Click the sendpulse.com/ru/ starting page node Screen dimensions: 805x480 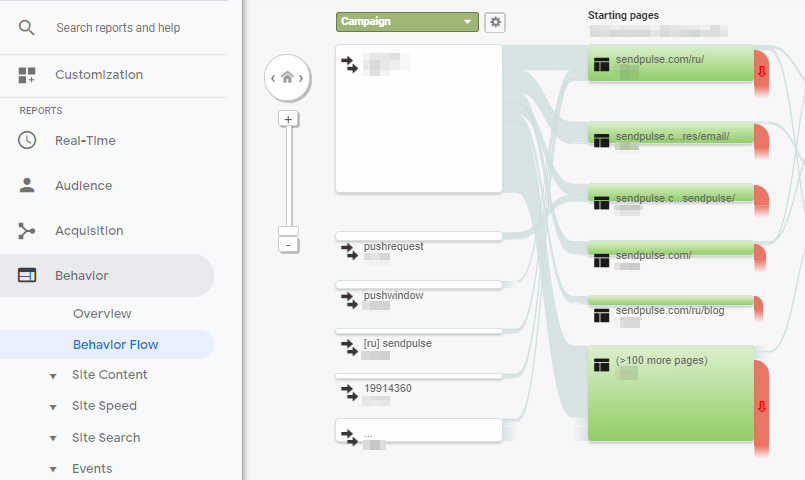tap(670, 63)
